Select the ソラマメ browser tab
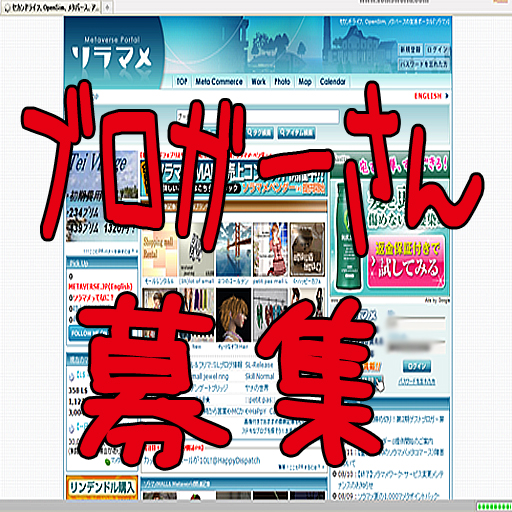This screenshot has width=512, height=512. [x=51, y=7]
